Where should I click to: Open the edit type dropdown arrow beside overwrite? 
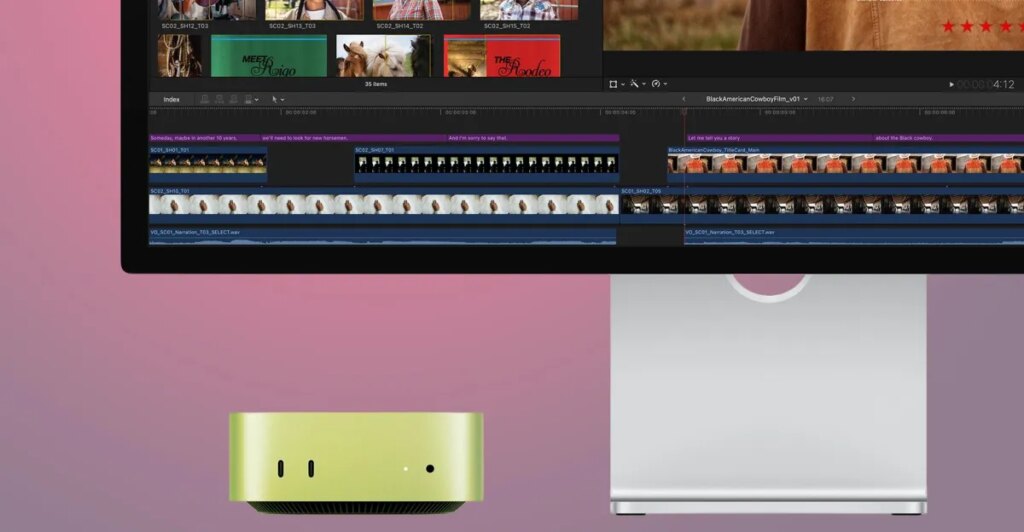click(257, 100)
